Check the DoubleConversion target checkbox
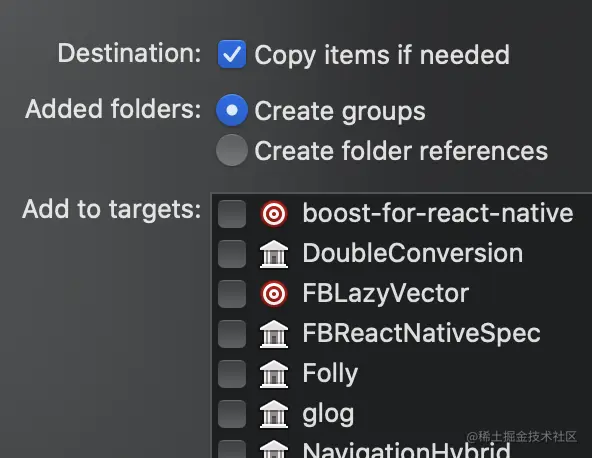The height and width of the screenshot is (458, 592). [232, 254]
